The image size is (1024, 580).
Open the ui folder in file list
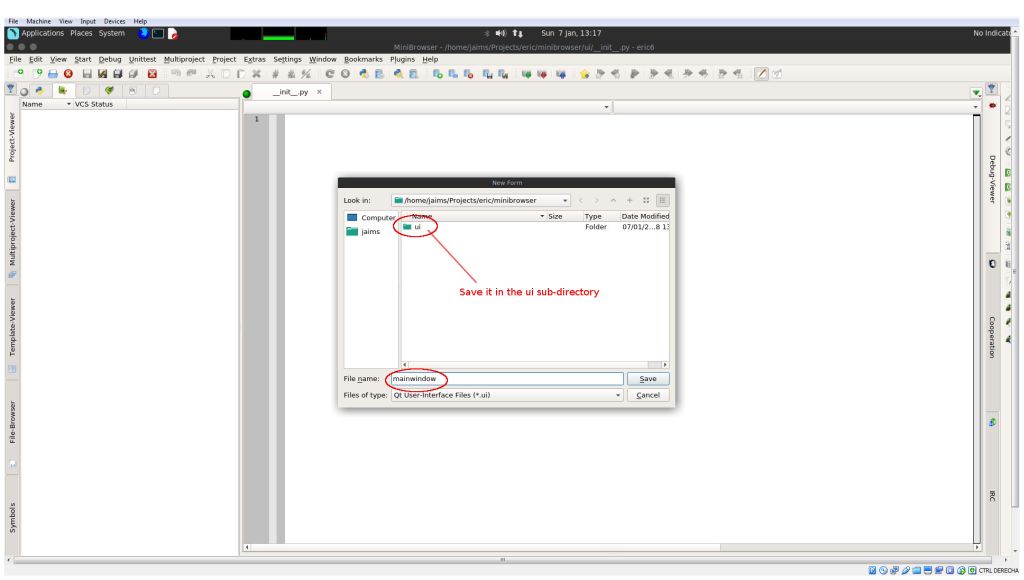tap(417, 227)
